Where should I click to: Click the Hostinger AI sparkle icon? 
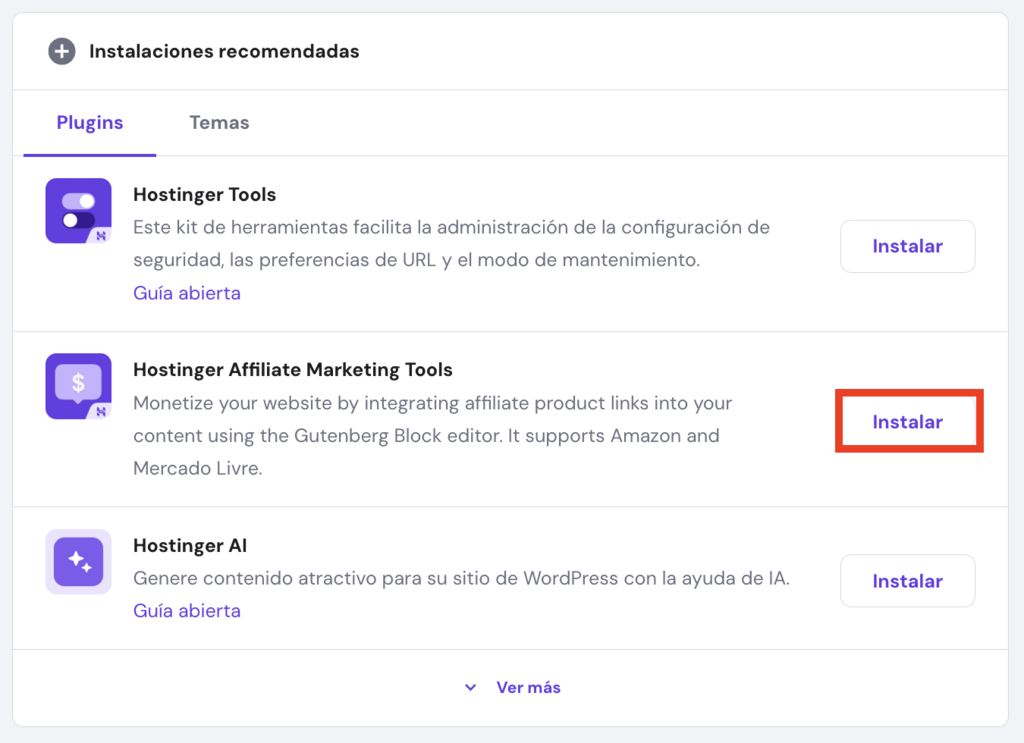pos(78,562)
